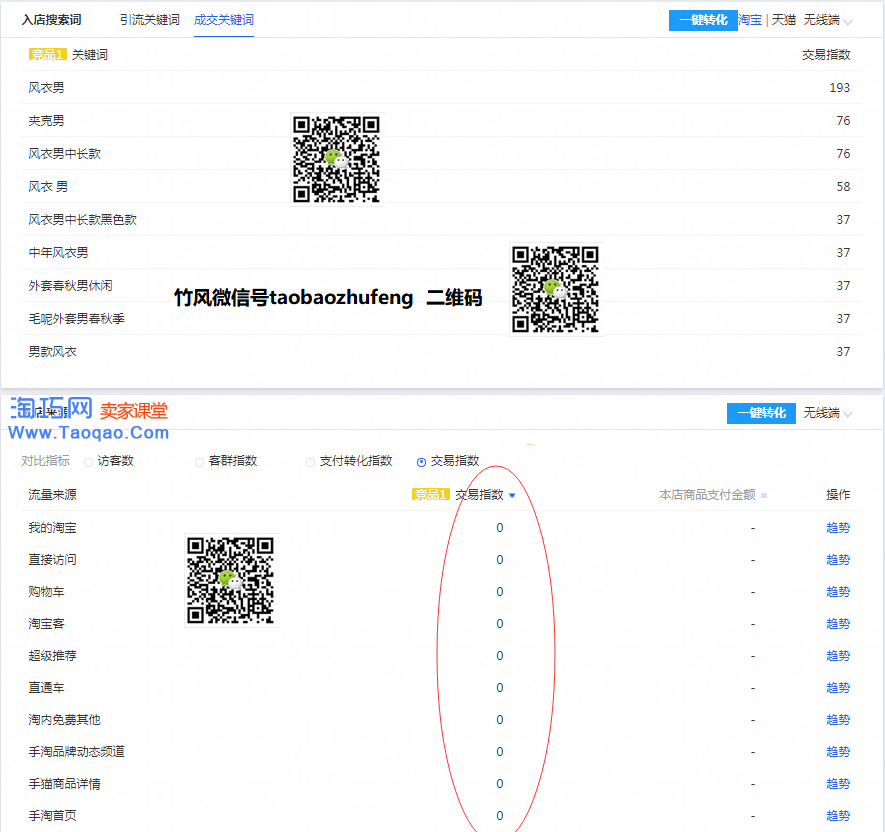Switch to the 引流关键词 tab
The width and height of the screenshot is (885, 832).
150,20
